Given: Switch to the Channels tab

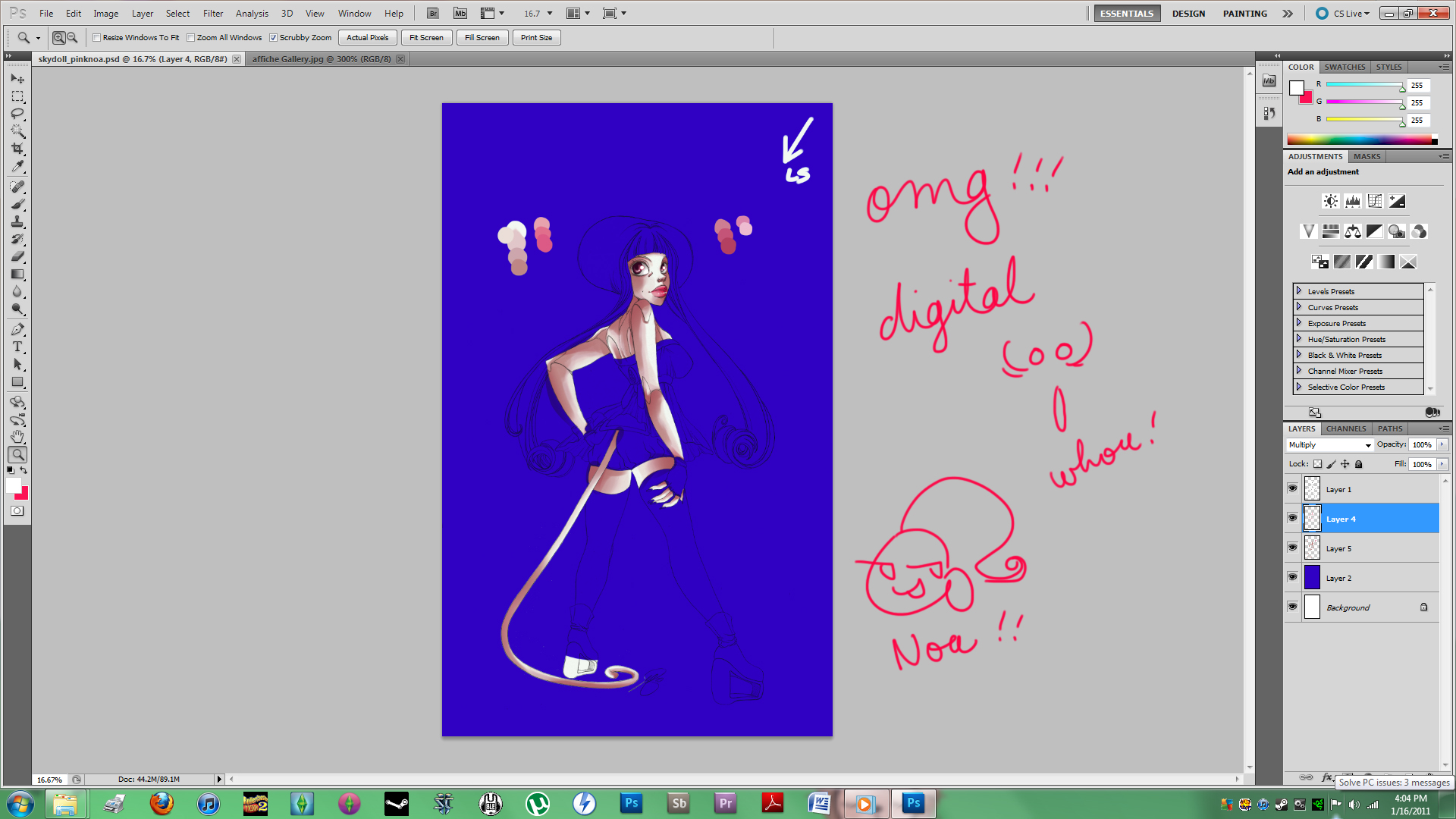Looking at the screenshot, I should pos(1346,428).
